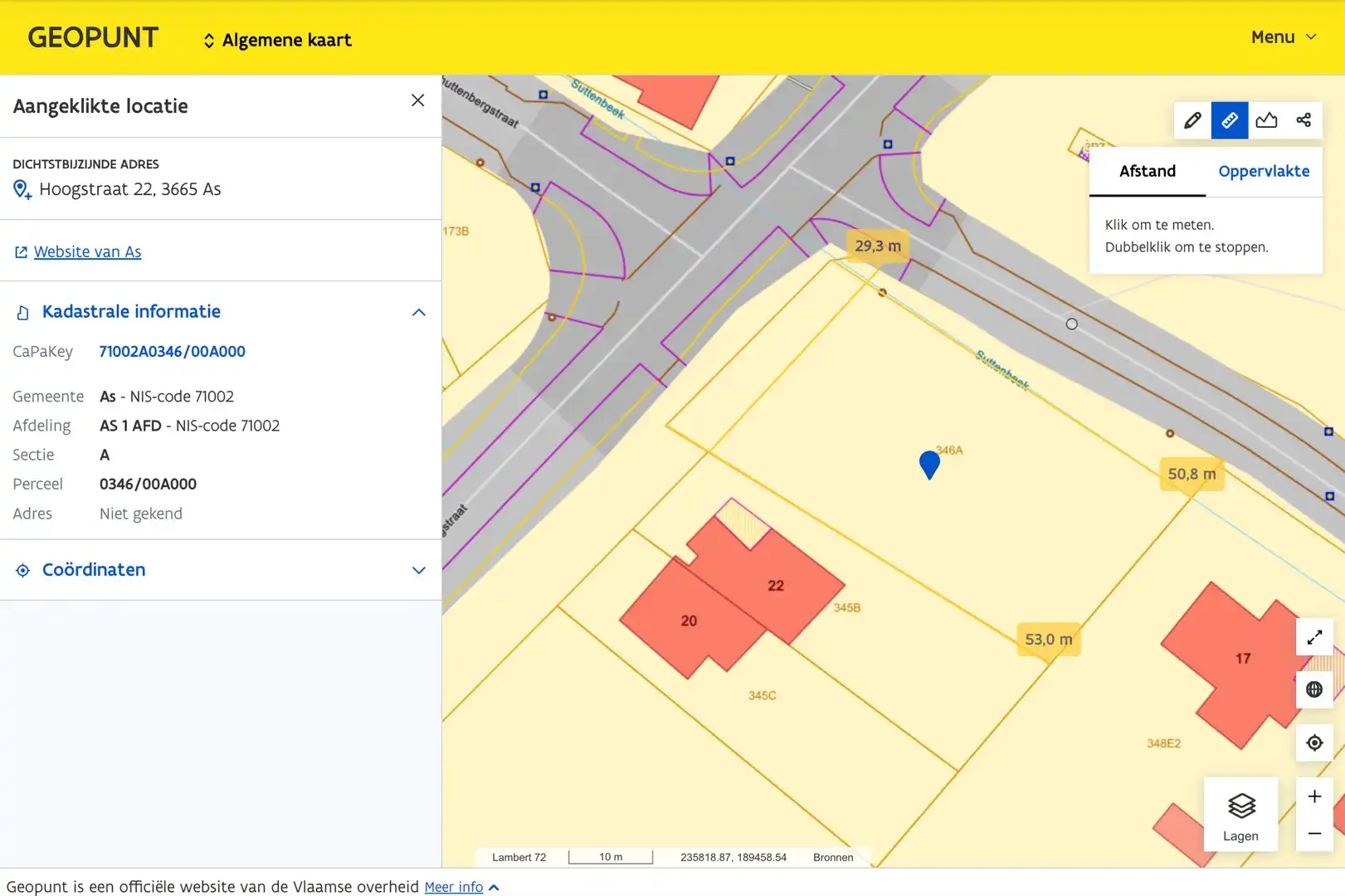
Task: Collapse the Kadastrale informatie section
Action: click(419, 313)
